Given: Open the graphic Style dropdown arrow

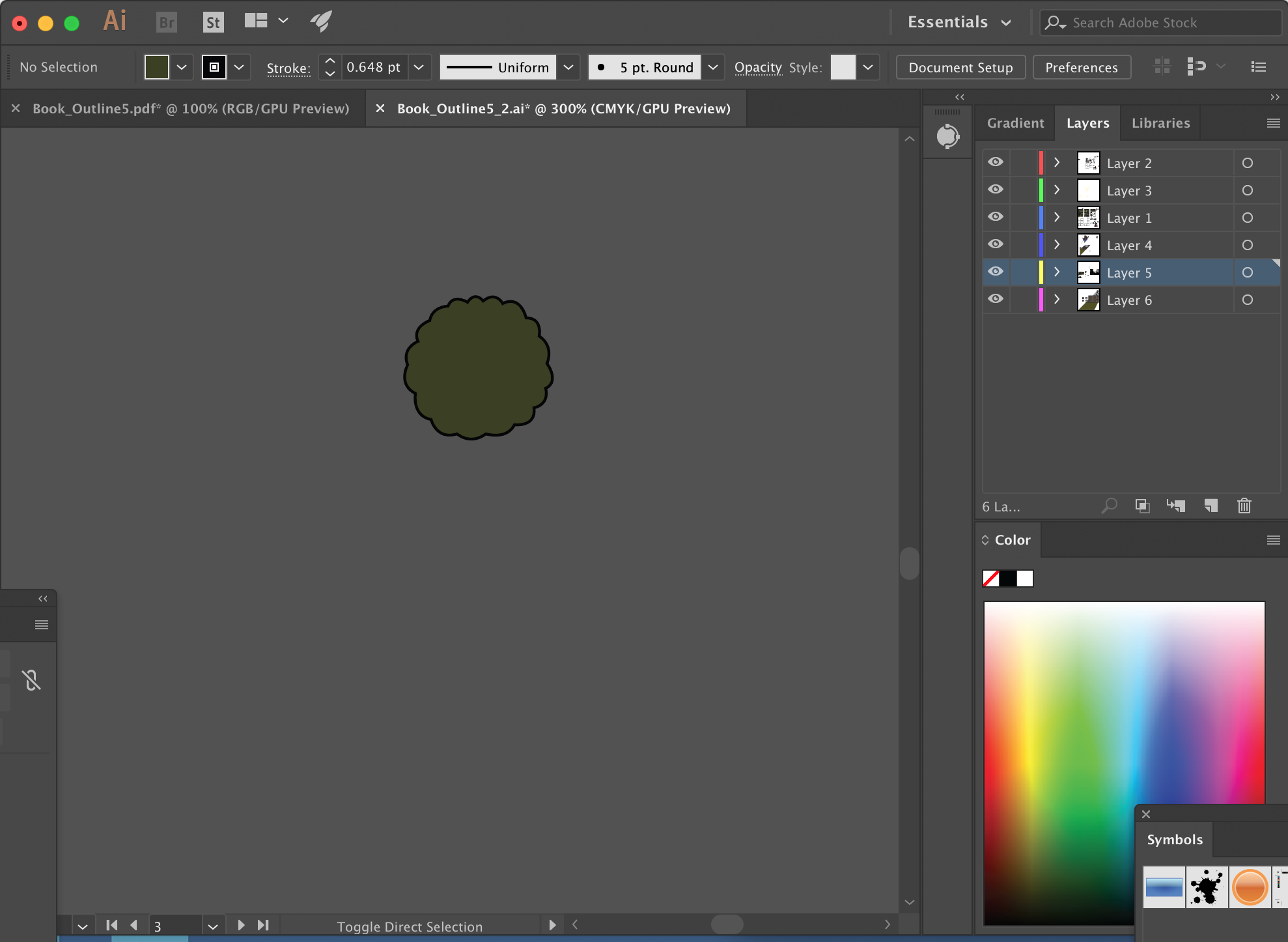Looking at the screenshot, I should [x=868, y=67].
